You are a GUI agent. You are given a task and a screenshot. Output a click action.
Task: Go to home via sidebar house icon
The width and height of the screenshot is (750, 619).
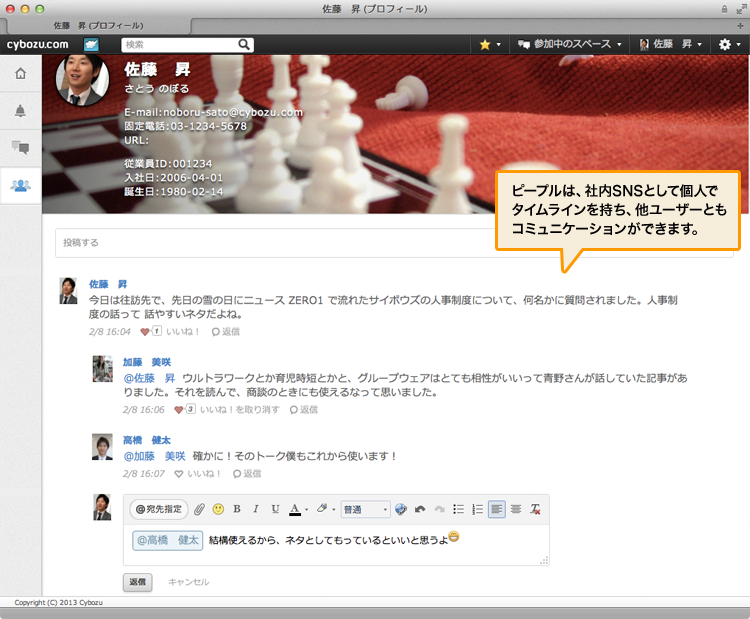[x=20, y=74]
